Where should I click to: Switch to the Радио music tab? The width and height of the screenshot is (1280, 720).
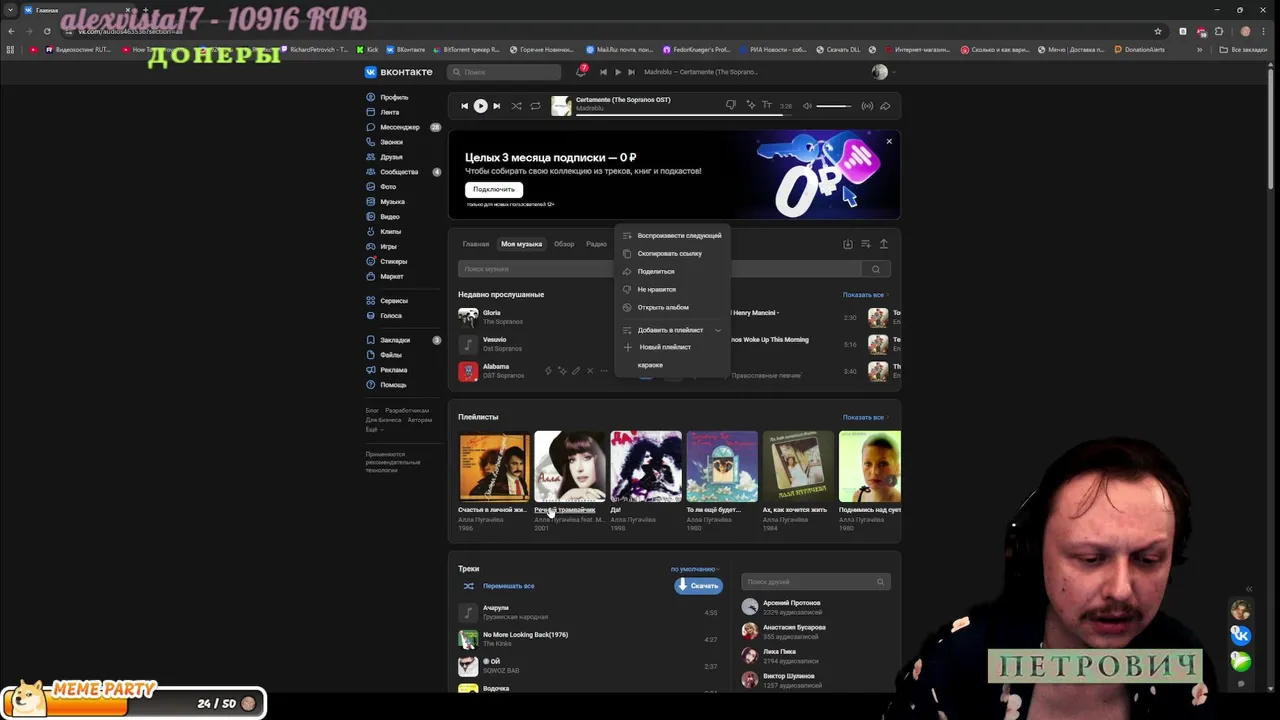click(596, 244)
